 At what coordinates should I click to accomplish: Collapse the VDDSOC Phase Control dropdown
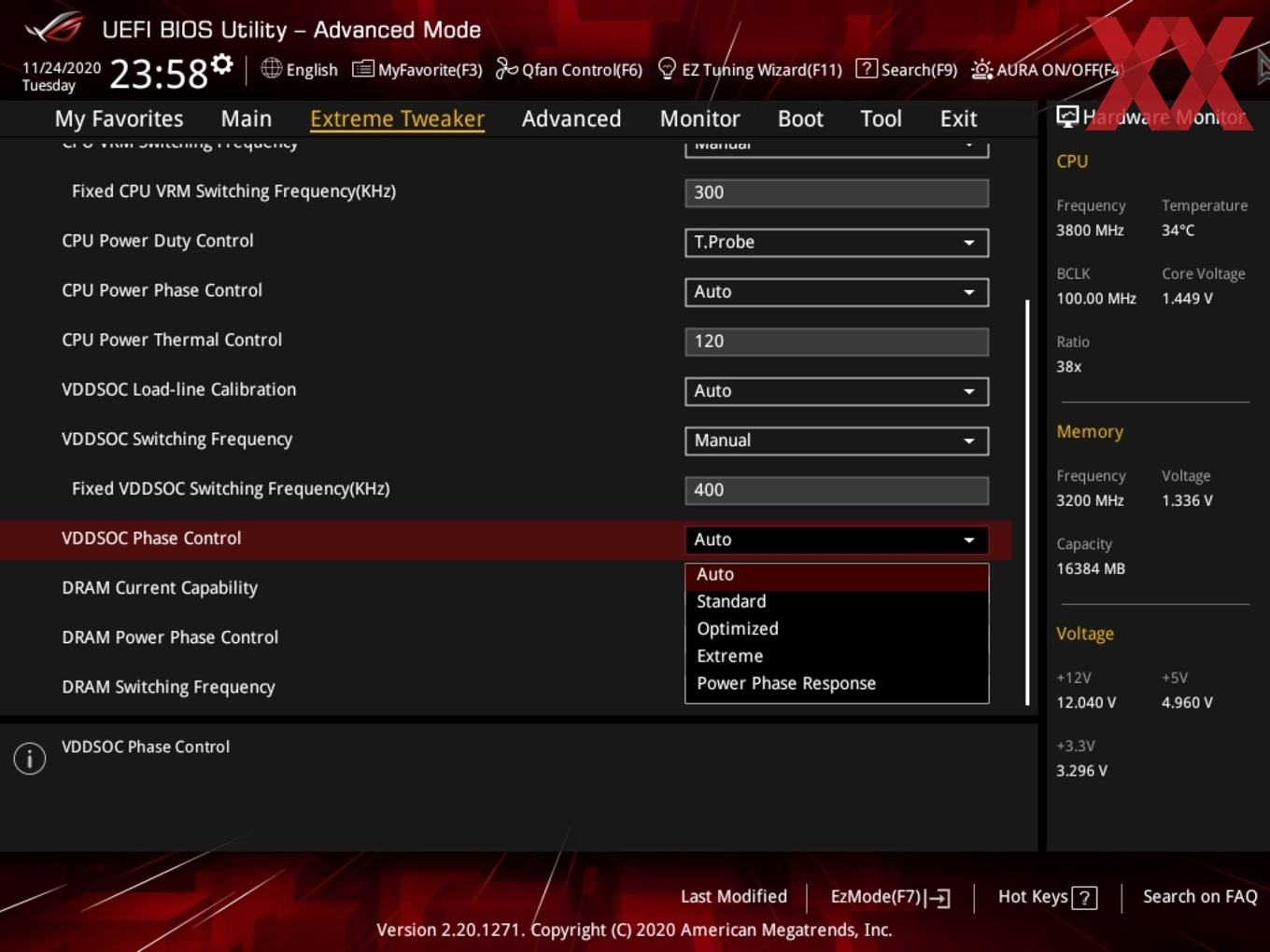(x=837, y=539)
